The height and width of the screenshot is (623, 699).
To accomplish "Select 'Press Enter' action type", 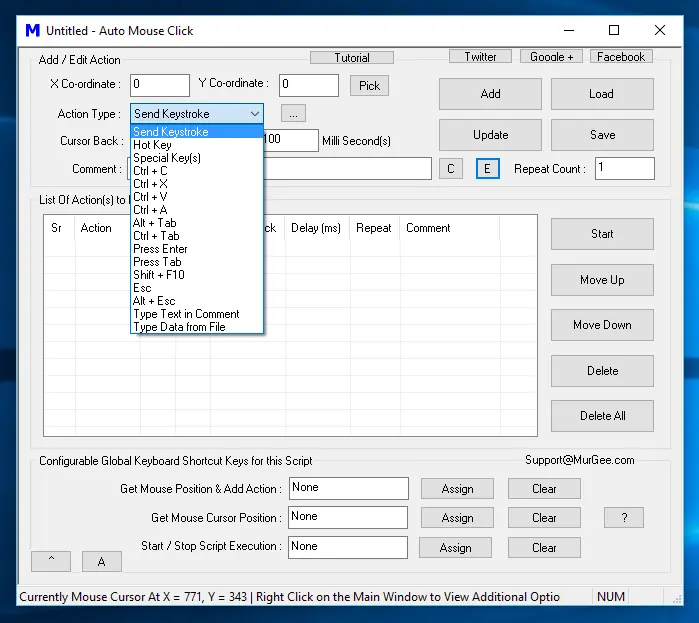I will coord(160,249).
